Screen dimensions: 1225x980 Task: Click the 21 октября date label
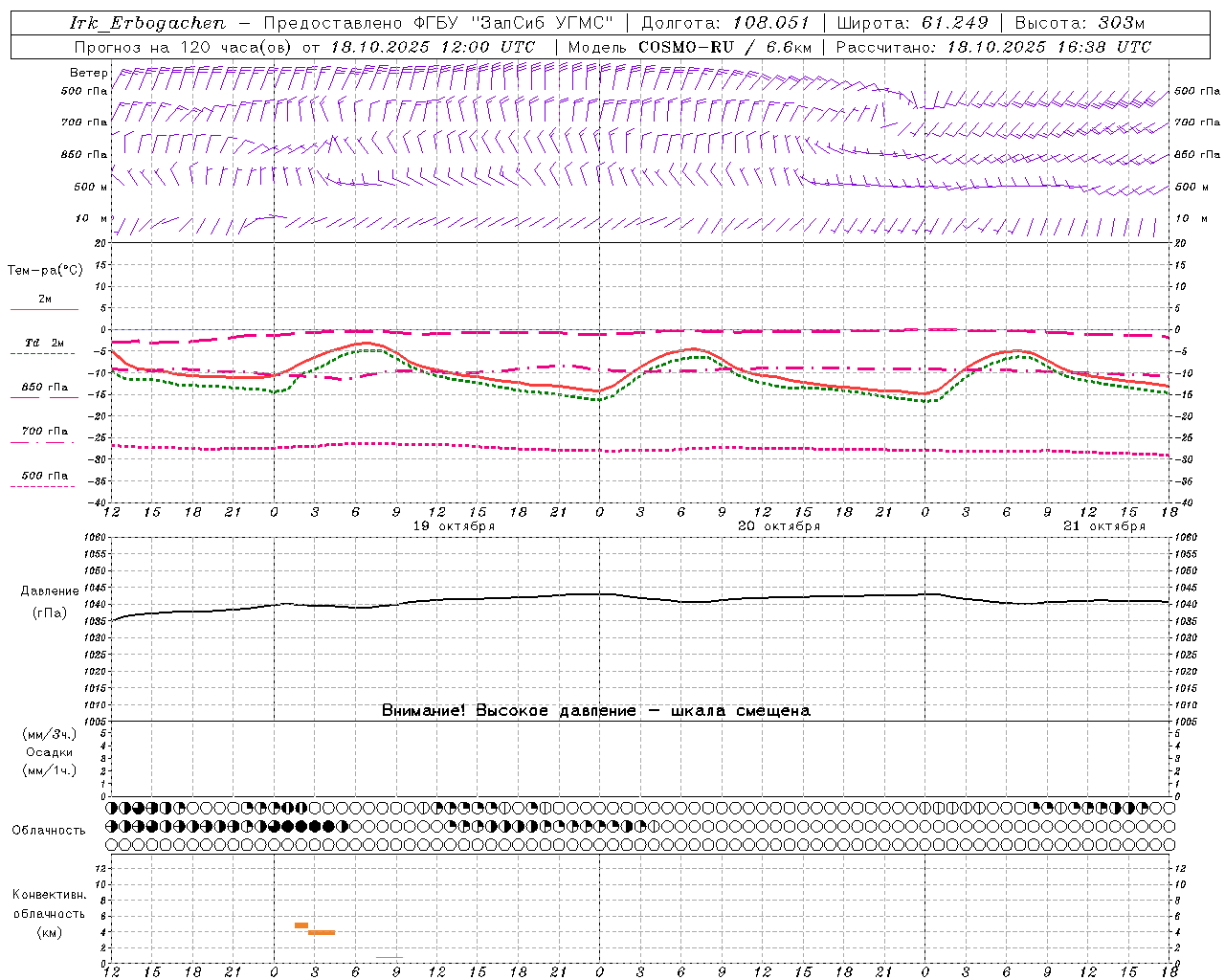coord(1104,526)
